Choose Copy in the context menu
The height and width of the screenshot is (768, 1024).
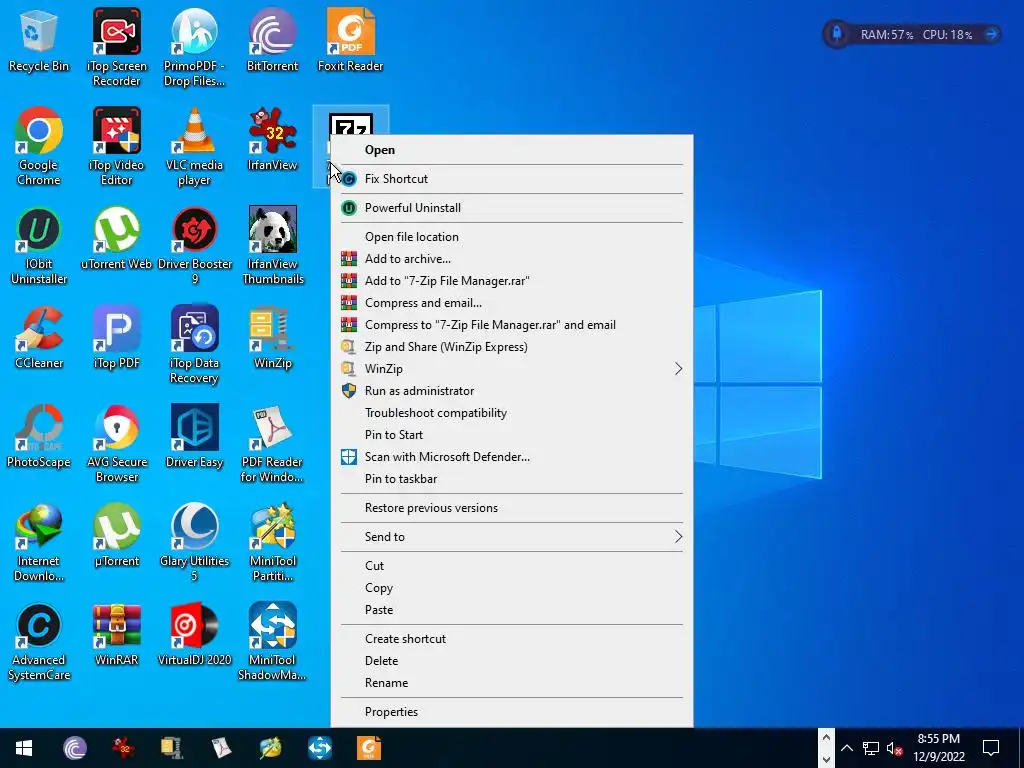[511, 588]
